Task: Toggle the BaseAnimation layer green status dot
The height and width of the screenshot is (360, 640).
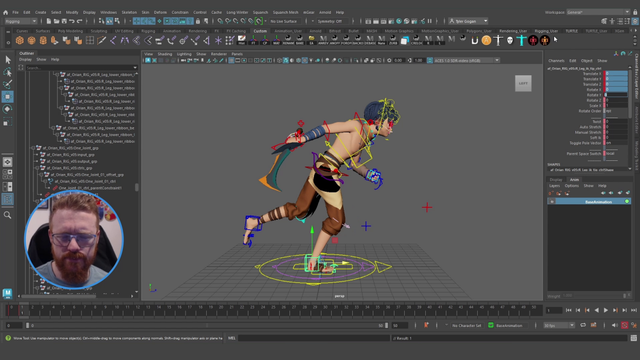Action: 627,201
